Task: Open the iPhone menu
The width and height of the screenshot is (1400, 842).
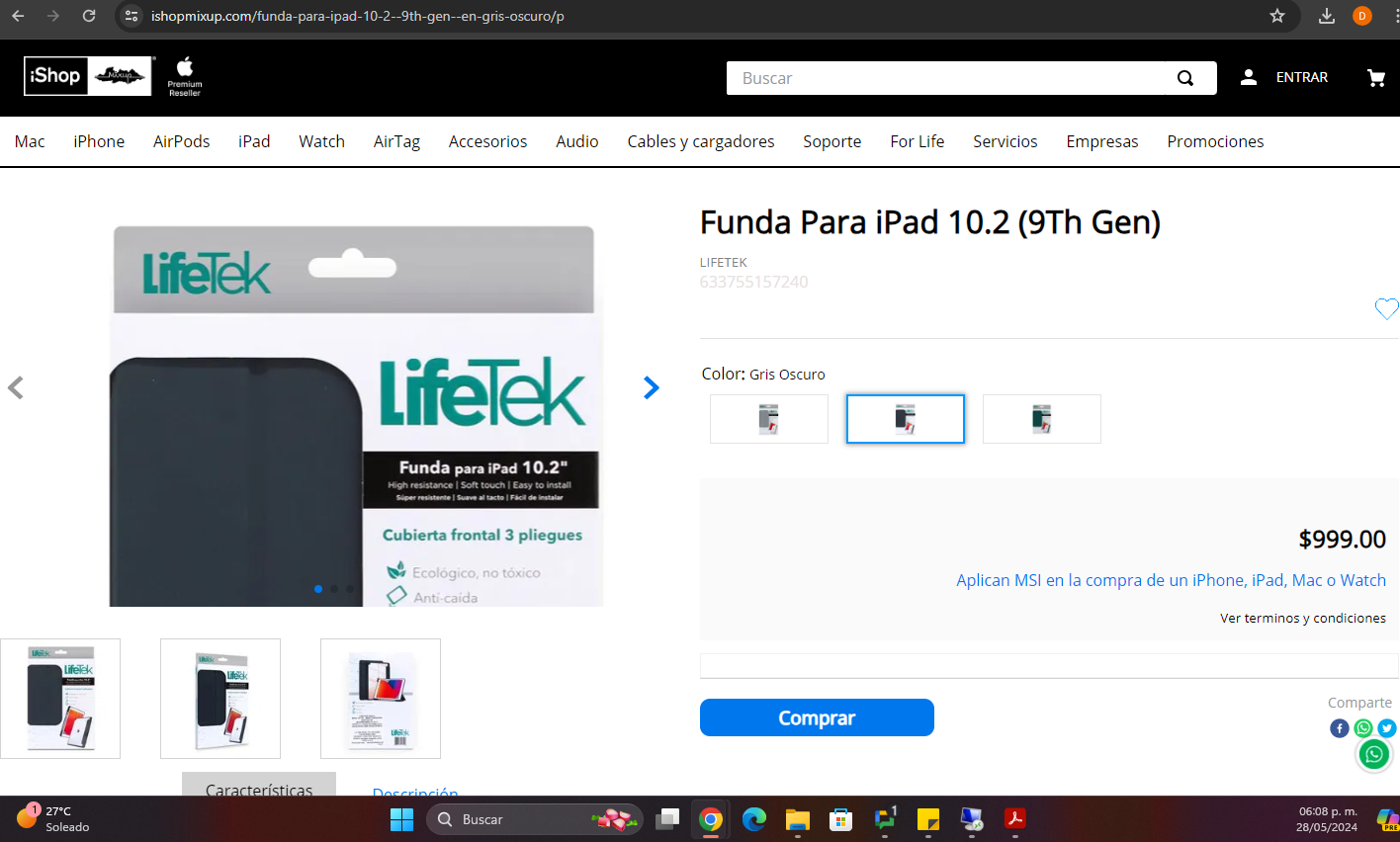Action: pos(99,141)
